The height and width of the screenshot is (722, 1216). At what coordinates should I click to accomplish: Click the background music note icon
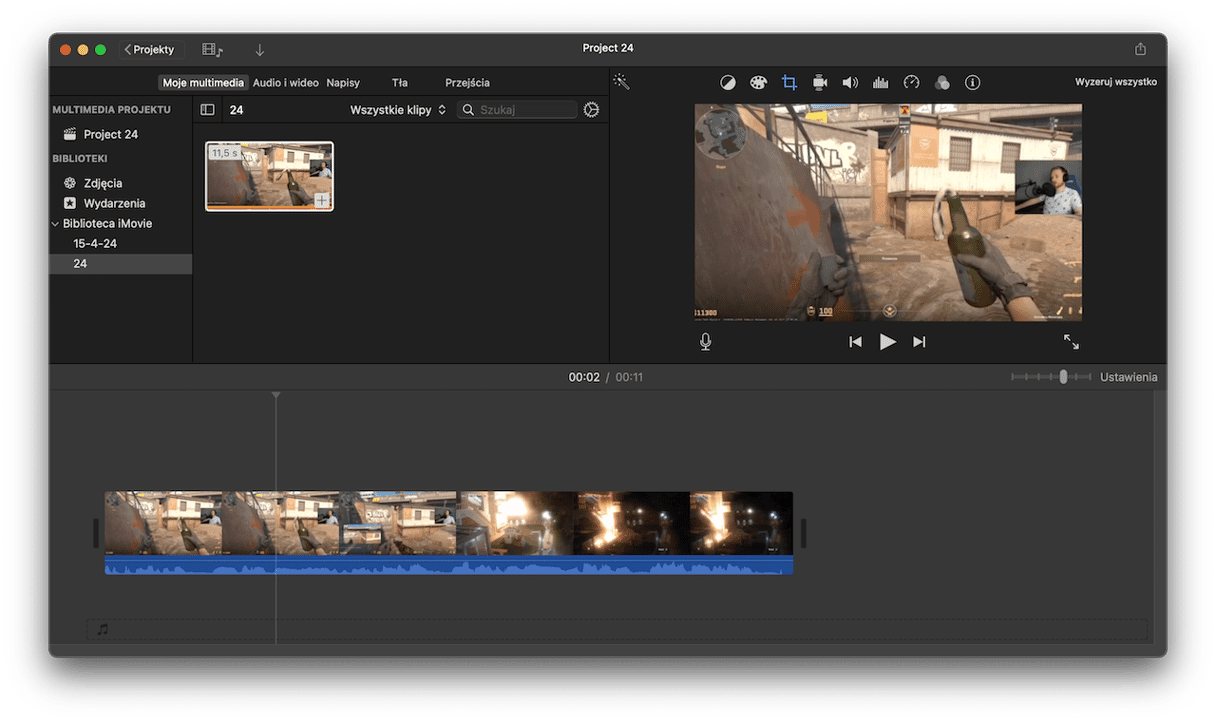pyautogui.click(x=102, y=630)
